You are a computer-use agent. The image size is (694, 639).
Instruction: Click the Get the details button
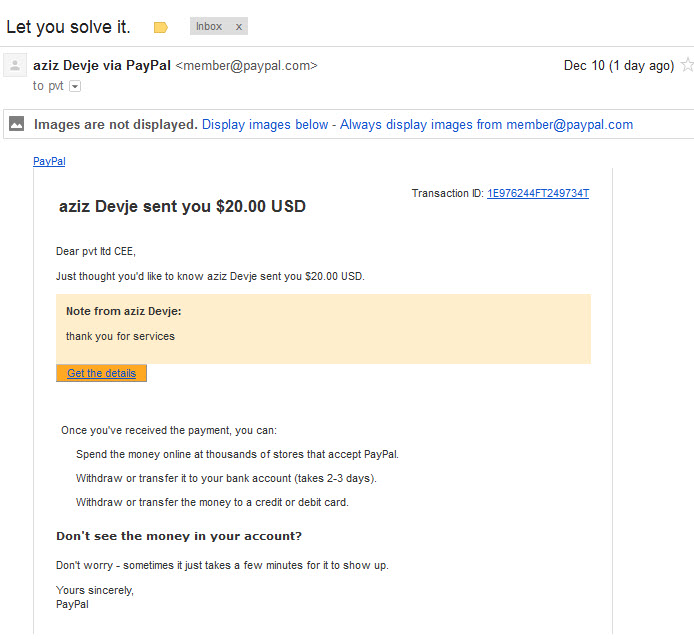(x=101, y=373)
